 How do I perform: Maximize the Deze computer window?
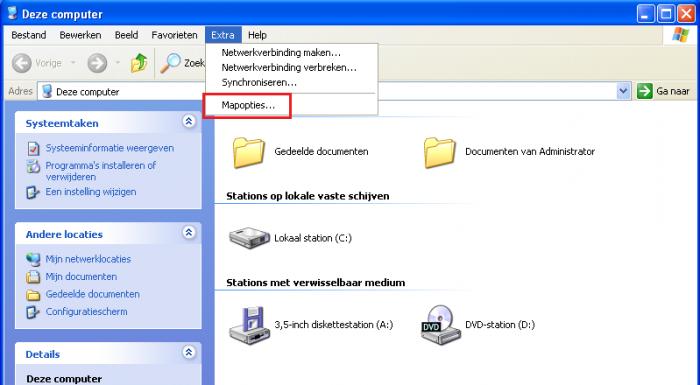[x=666, y=14]
